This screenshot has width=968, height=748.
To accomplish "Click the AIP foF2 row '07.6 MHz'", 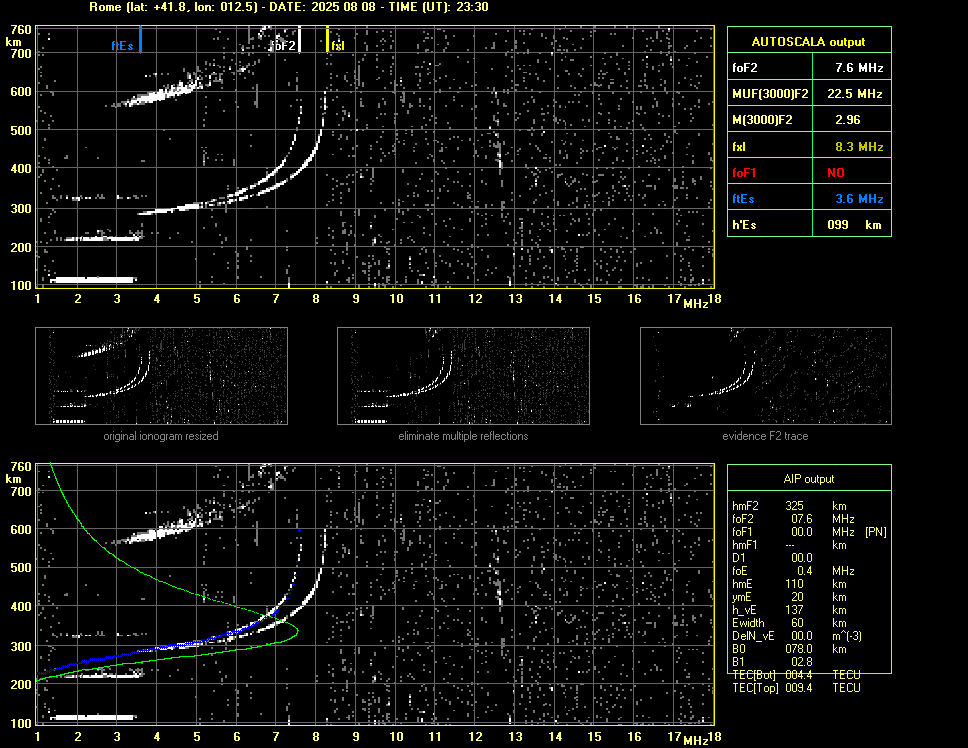I will click(x=793, y=519).
